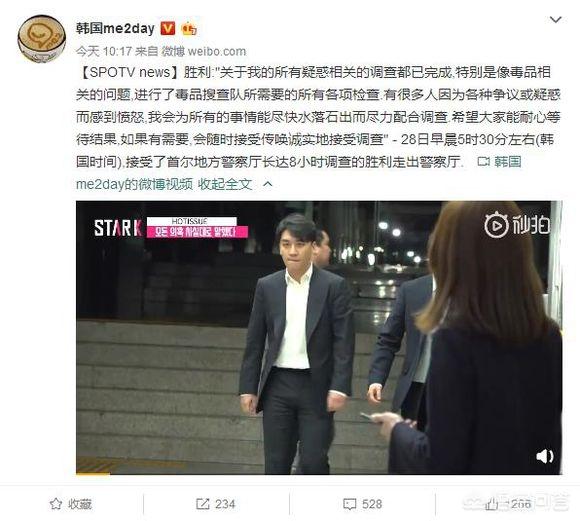Expand the post options chevron menu
This screenshot has height=521, width=580.
click(556, 20)
